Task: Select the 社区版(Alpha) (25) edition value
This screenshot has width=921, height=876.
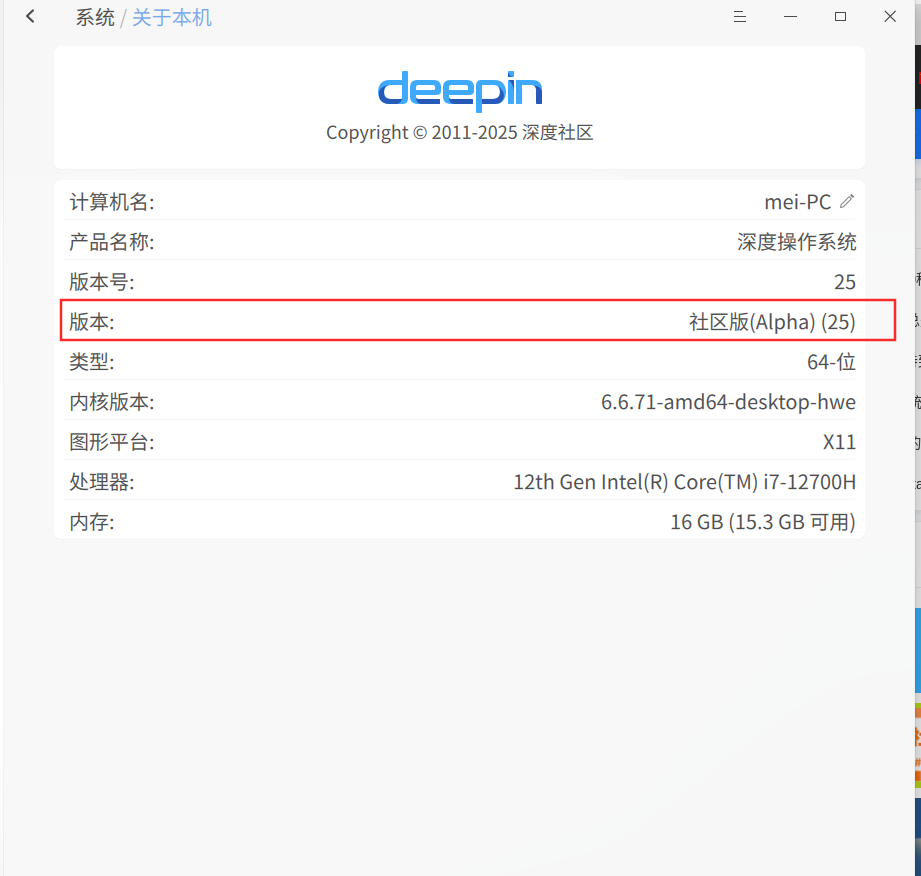Action: [772, 322]
